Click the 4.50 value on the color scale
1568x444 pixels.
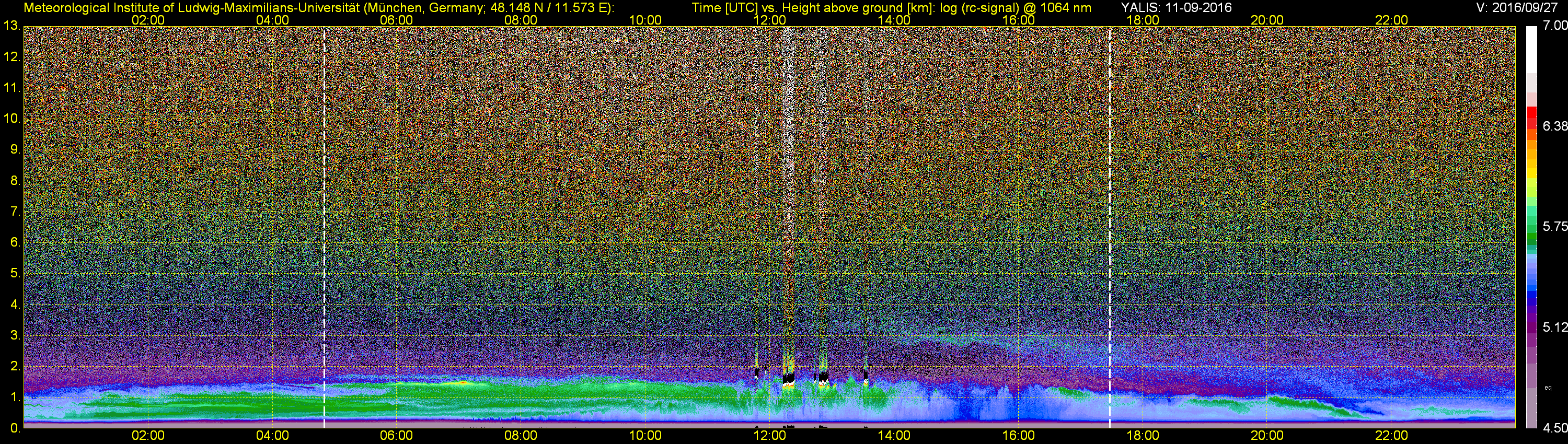1555,428
